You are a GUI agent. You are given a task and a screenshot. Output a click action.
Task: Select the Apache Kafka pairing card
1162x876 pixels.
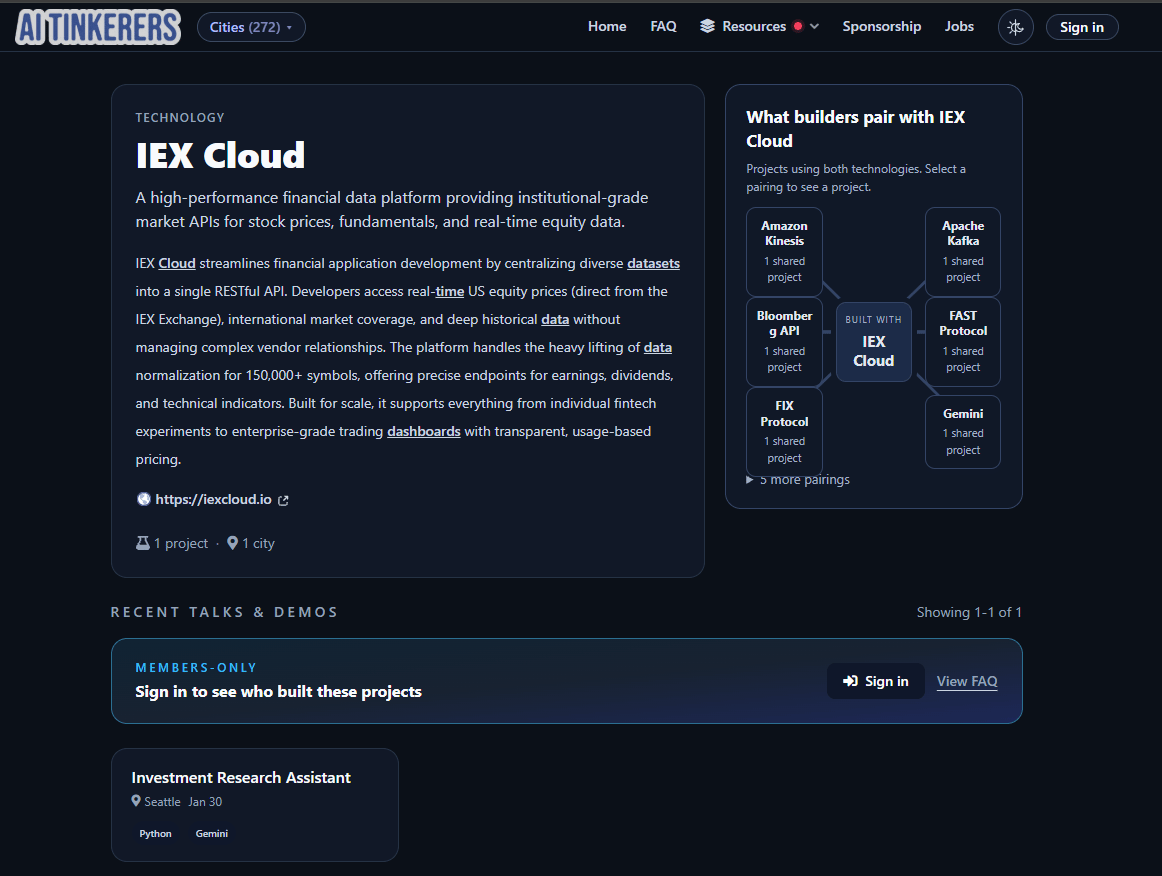pos(963,252)
